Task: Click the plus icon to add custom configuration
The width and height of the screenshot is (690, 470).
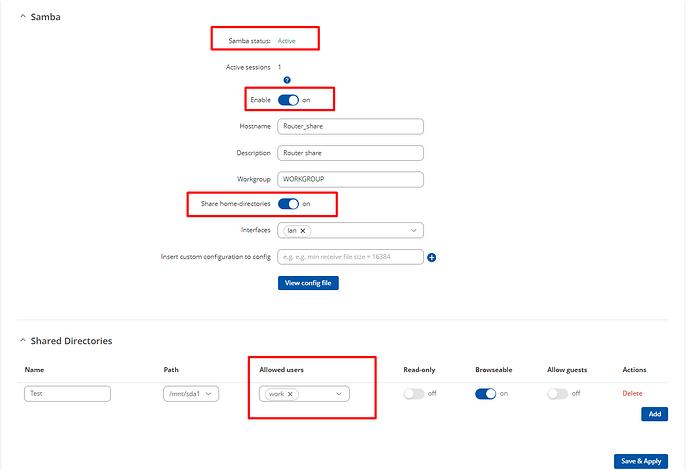Action: [x=432, y=257]
